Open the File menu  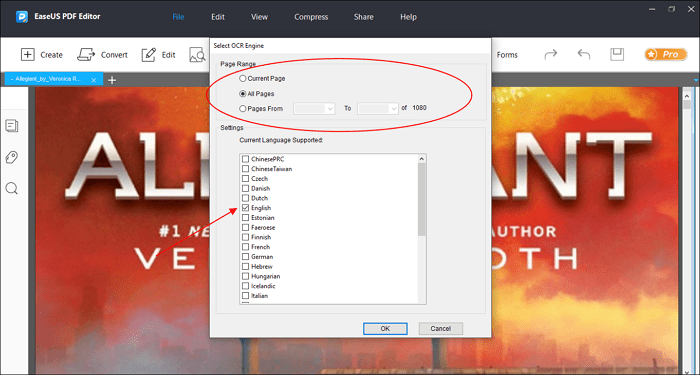pos(178,17)
